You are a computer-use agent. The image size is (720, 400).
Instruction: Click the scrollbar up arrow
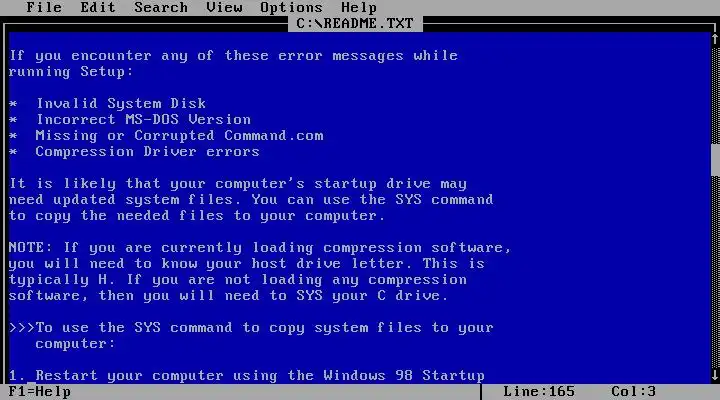pyautogui.click(x=715, y=39)
